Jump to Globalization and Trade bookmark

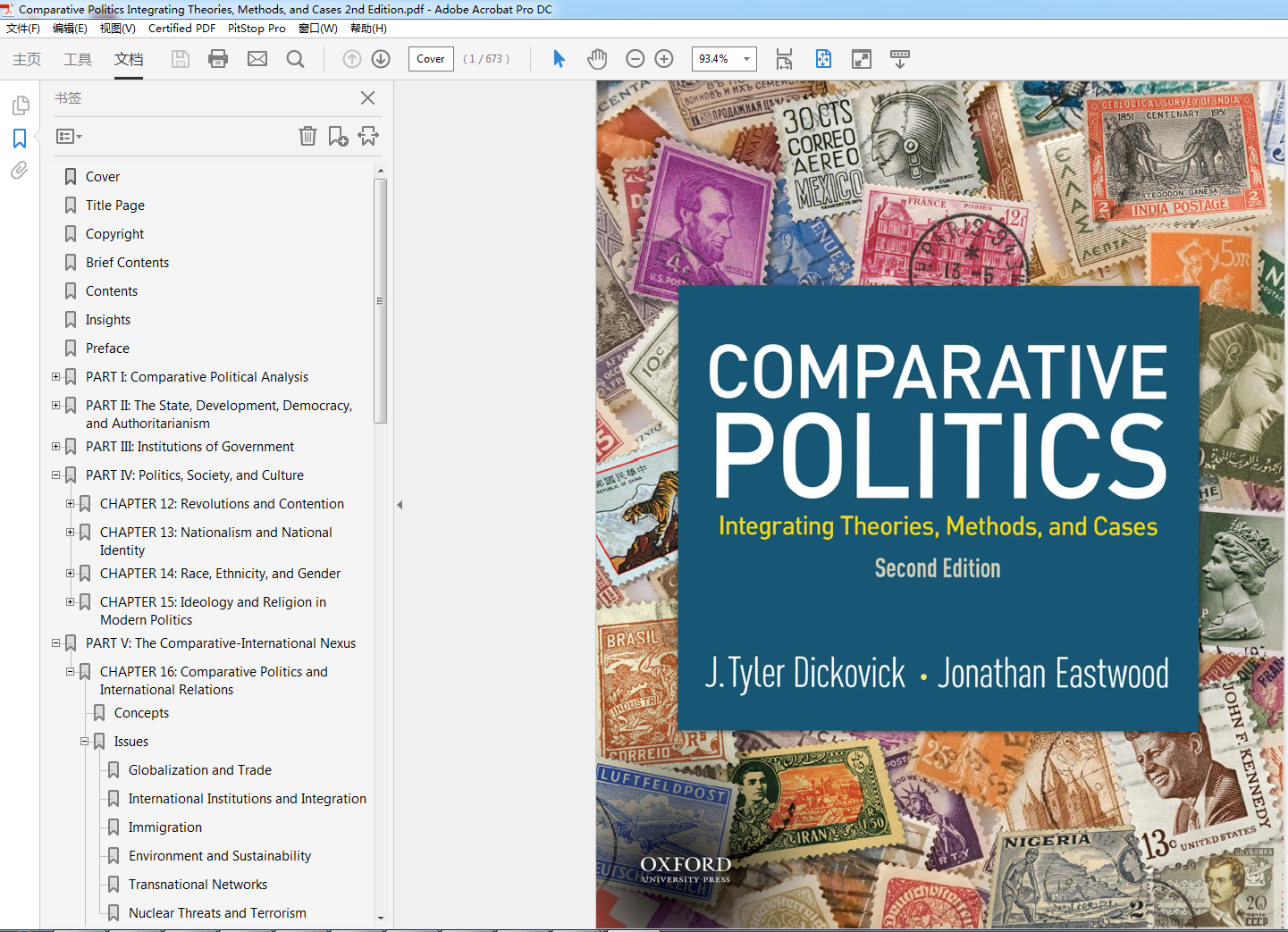point(199,770)
